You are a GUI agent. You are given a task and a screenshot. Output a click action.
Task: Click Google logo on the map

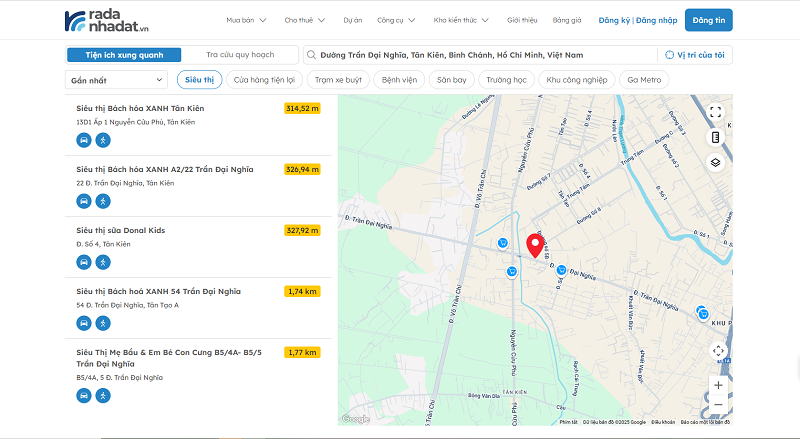click(x=356, y=419)
